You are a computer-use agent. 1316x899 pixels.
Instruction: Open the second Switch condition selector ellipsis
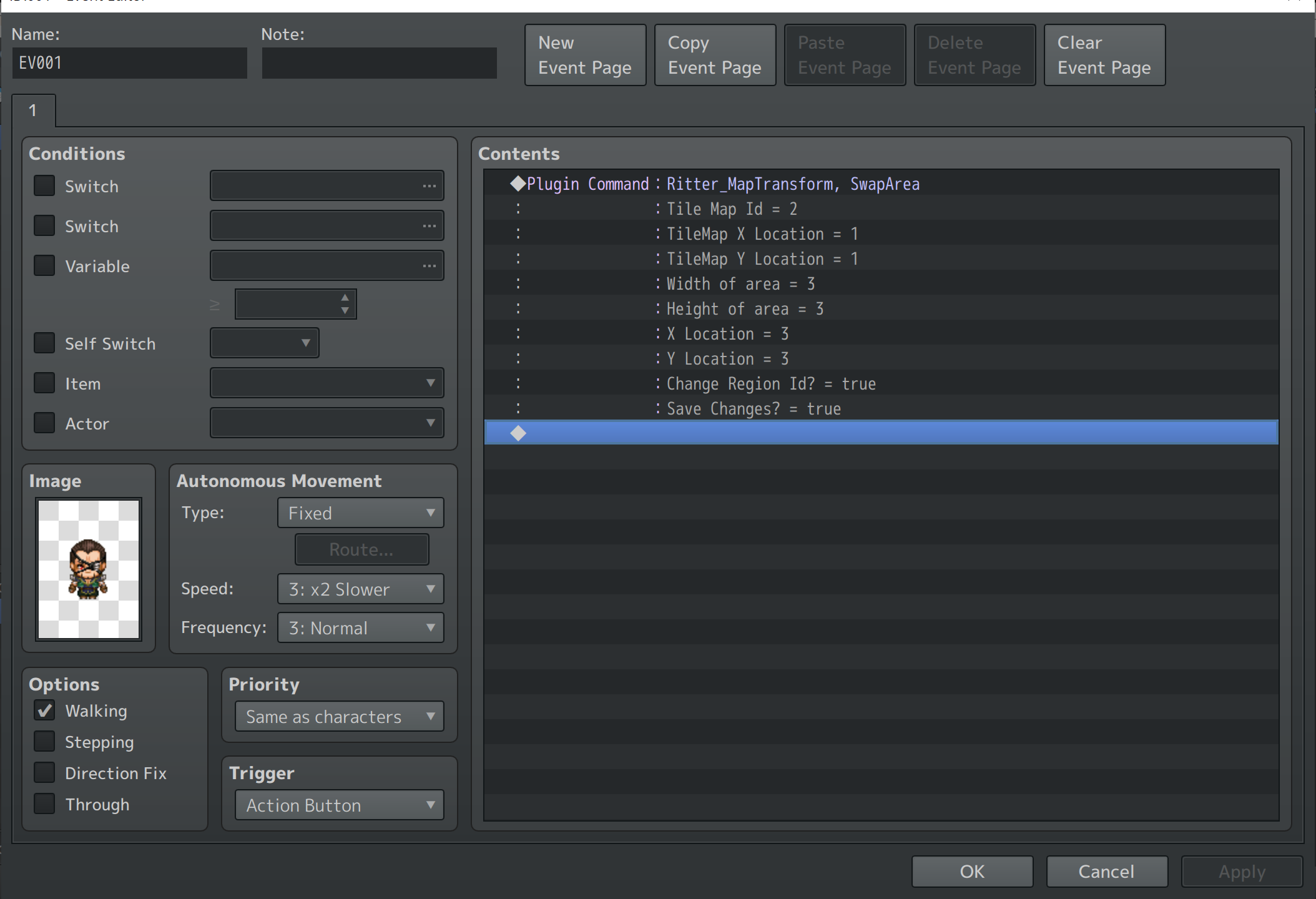[429, 226]
